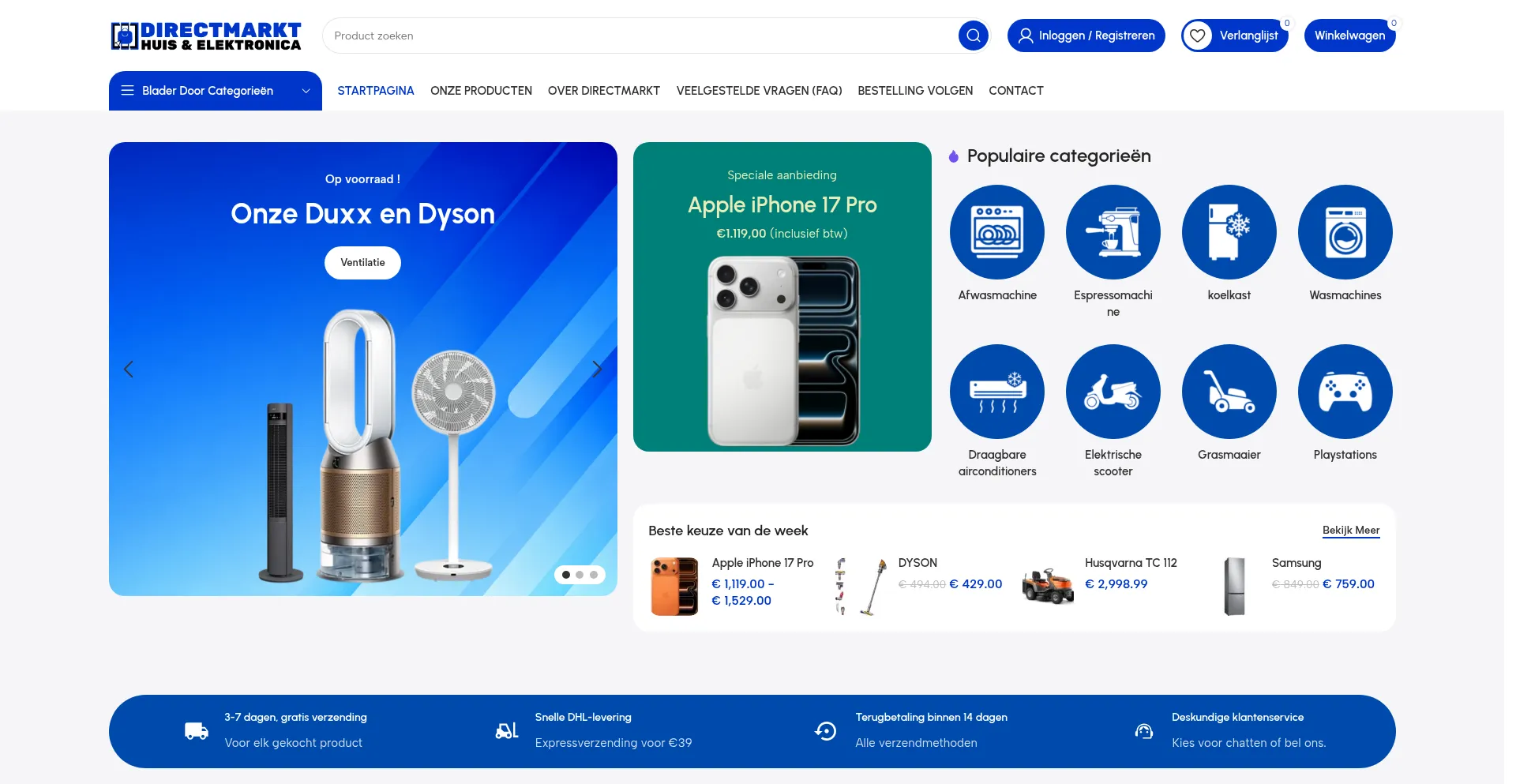Image resolution: width=1516 pixels, height=784 pixels.
Task: Click the Elektrische scooter label
Action: tap(1113, 463)
